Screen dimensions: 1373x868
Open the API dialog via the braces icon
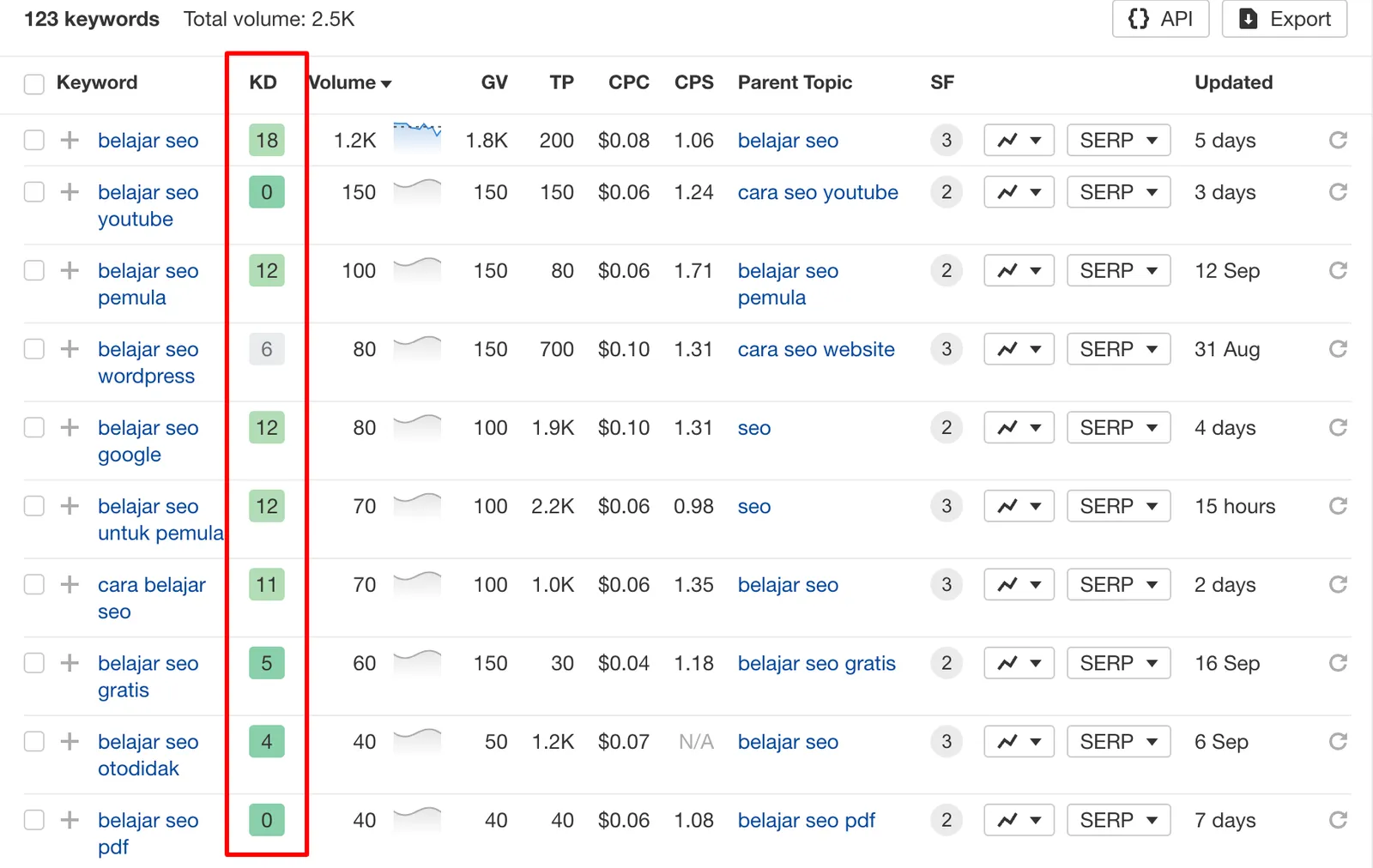(1140, 18)
